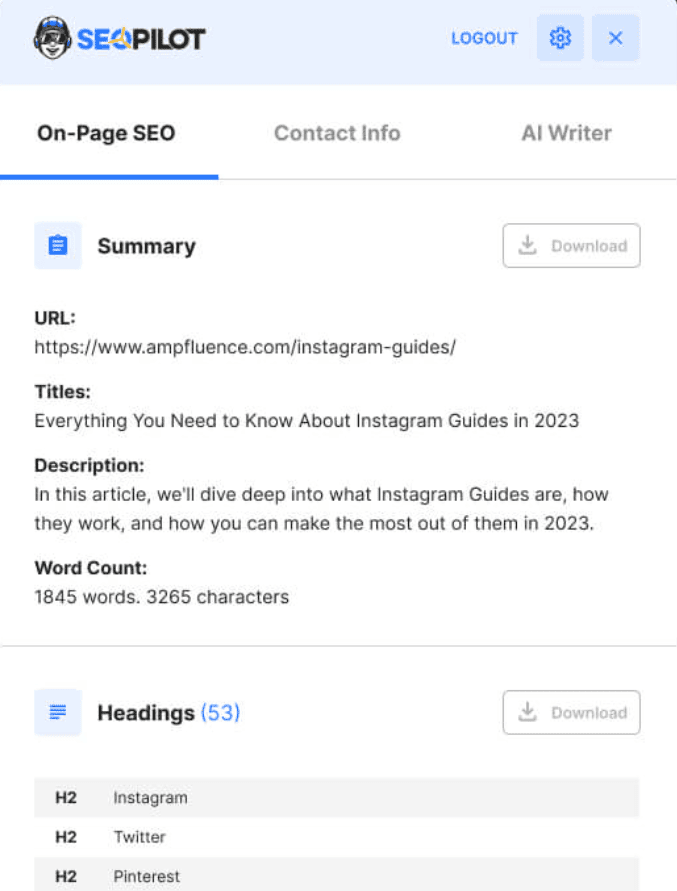Select the Instagram H2 heading row
677x891 pixels.
(336, 797)
